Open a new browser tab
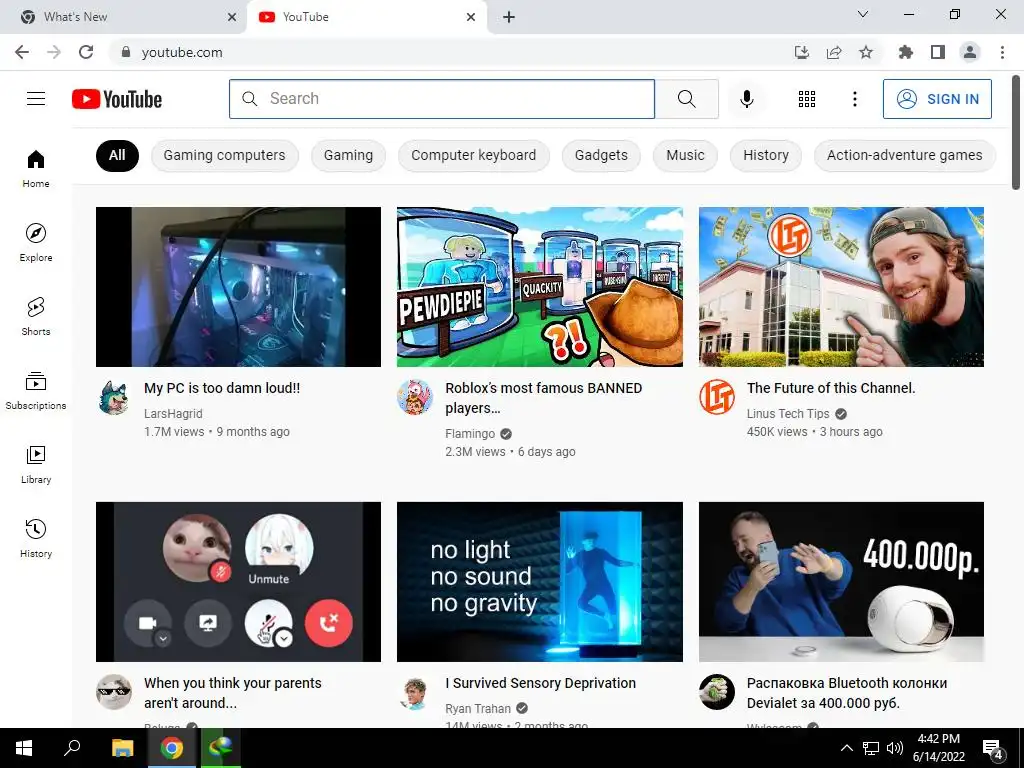 509,17
